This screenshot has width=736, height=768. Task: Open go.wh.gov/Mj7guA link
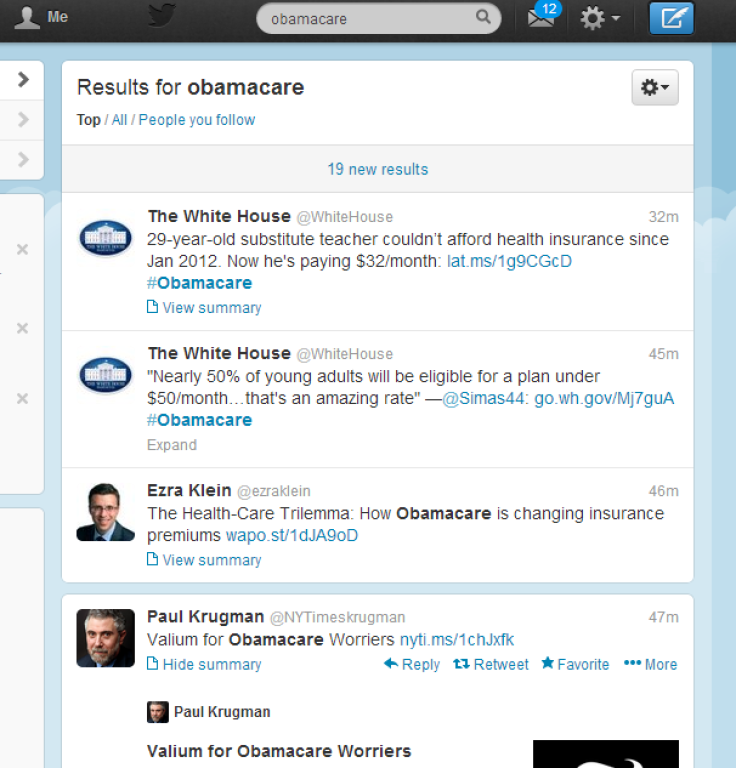click(604, 398)
